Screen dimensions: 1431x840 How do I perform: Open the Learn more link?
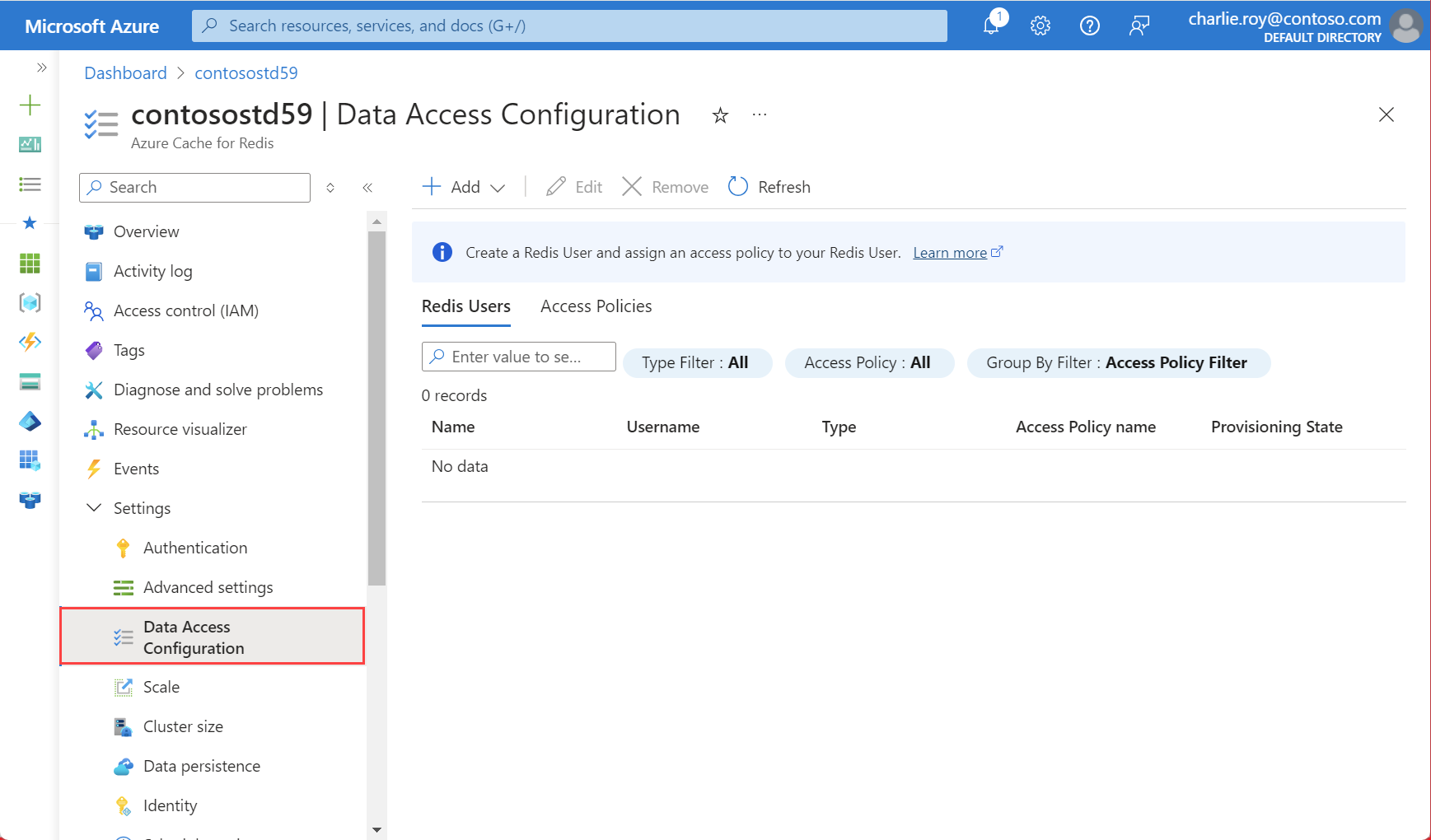952,252
